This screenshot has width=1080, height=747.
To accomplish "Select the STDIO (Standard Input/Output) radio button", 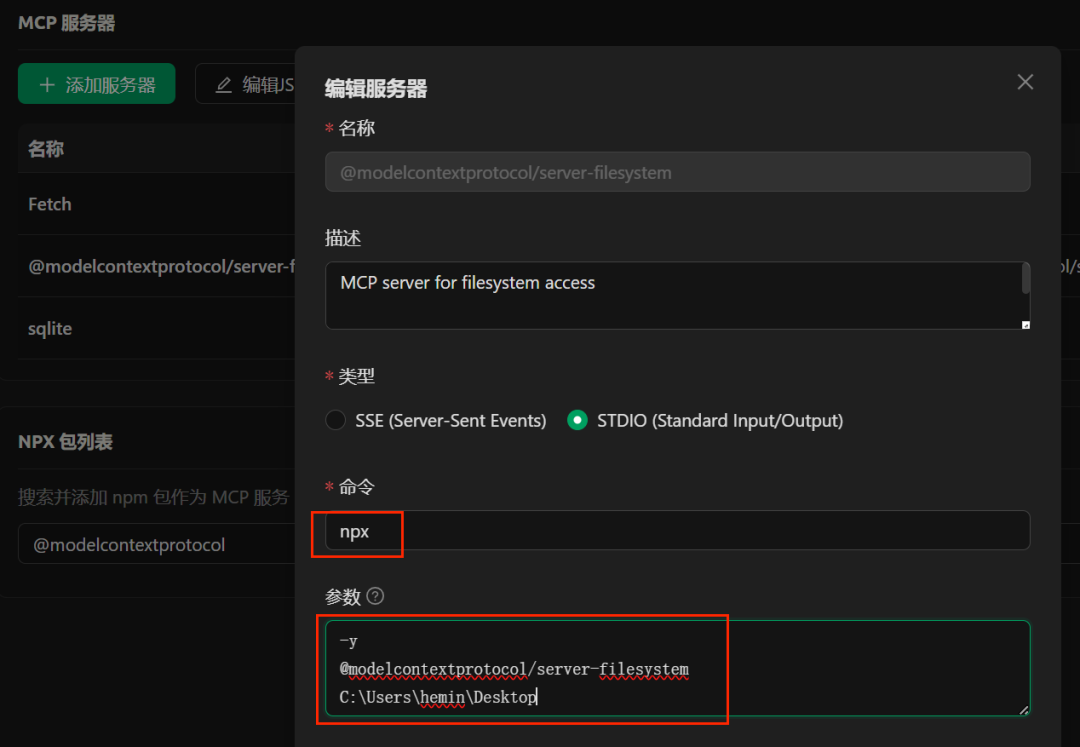I will [x=577, y=421].
